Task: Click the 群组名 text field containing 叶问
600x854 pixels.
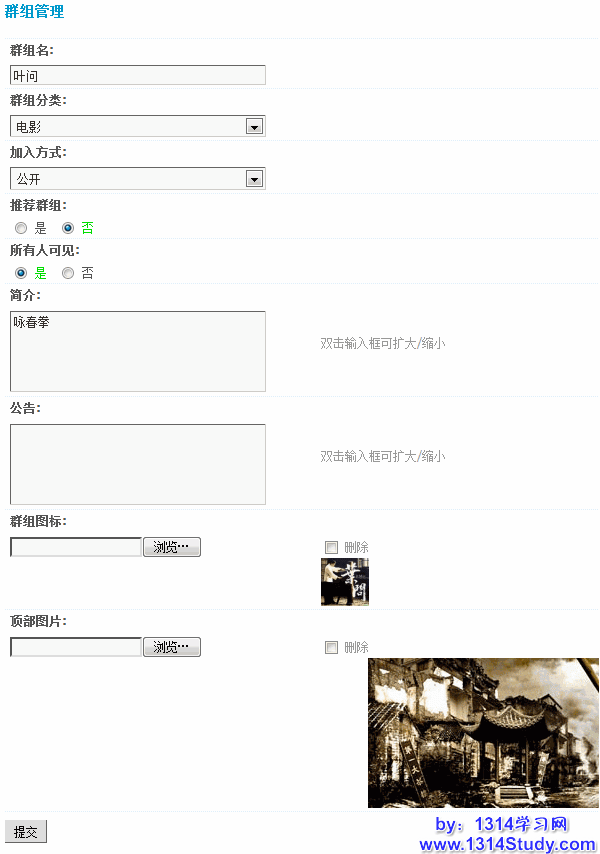Action: [138, 75]
